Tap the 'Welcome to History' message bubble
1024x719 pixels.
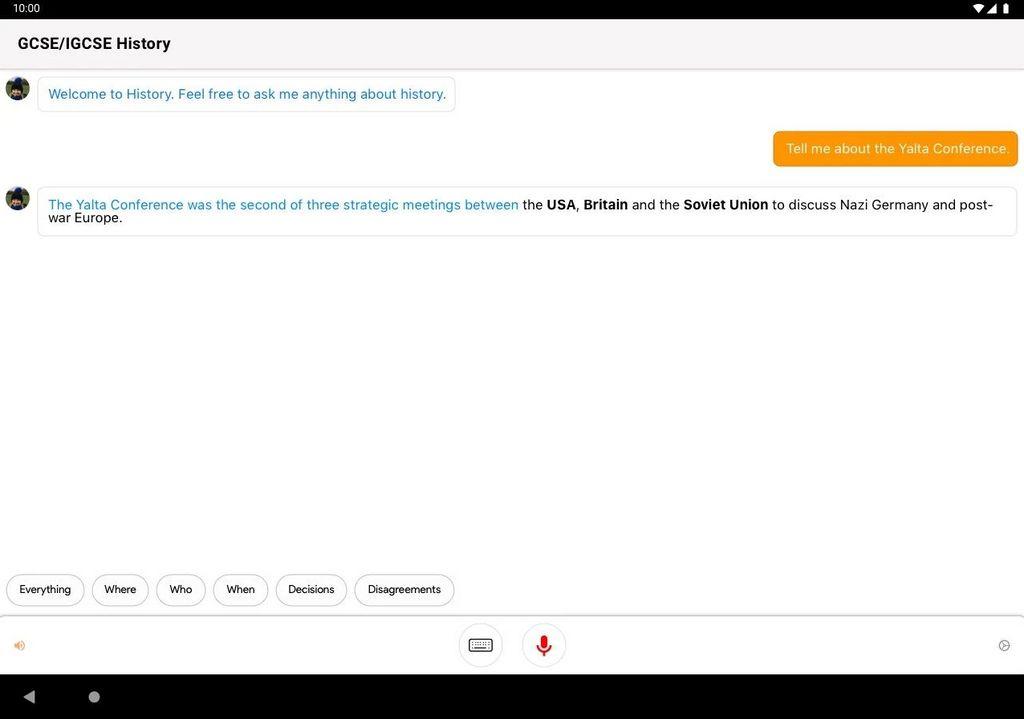[x=246, y=94]
